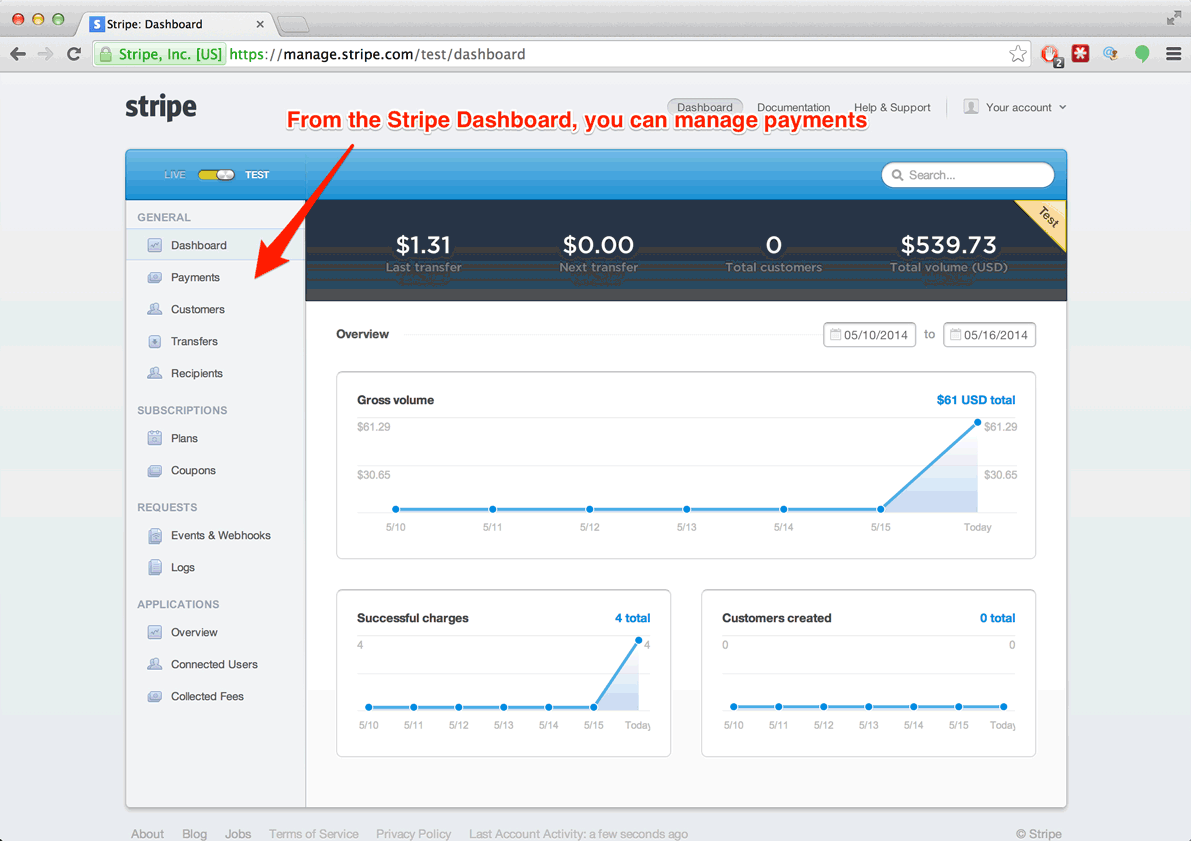Click the Logs document icon
Image resolution: width=1191 pixels, height=841 pixels.
(155, 568)
